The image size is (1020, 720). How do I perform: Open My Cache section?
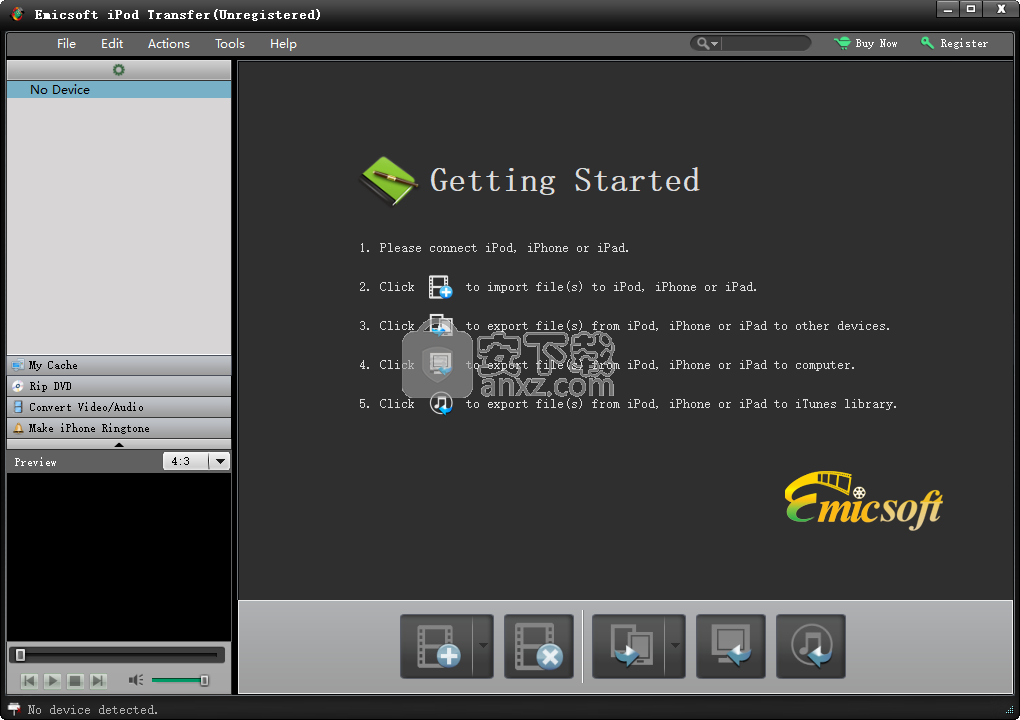coord(119,366)
